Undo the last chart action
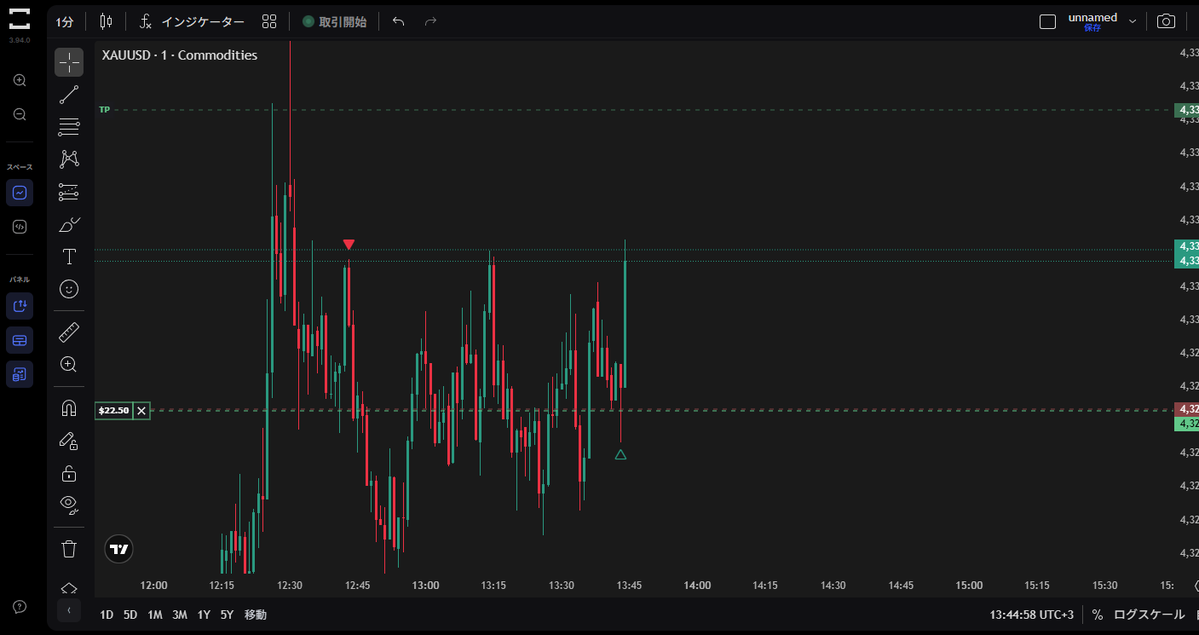Screen dimensions: 1199x635 pyautogui.click(x=398, y=22)
